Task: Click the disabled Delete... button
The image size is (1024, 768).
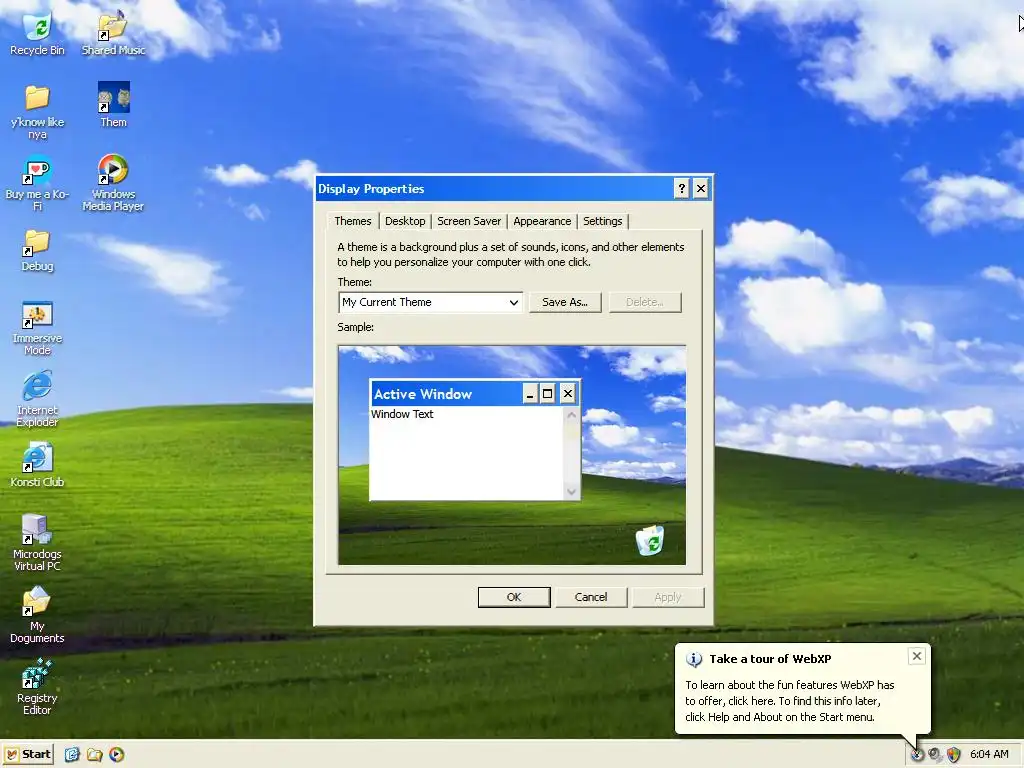Action: point(645,302)
